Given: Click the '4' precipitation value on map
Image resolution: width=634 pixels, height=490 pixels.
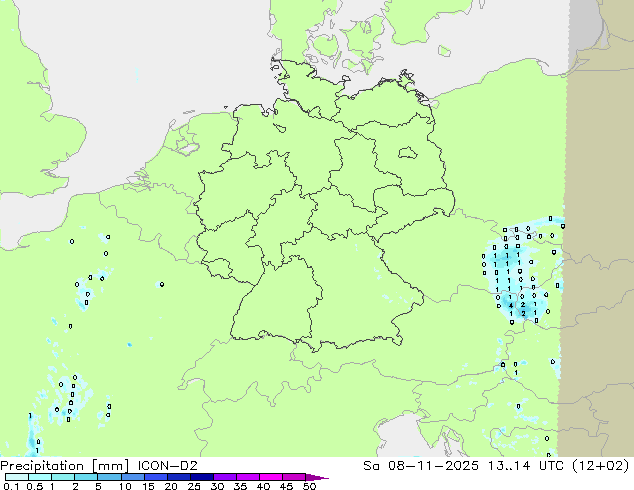Looking at the screenshot, I should 511,306.
